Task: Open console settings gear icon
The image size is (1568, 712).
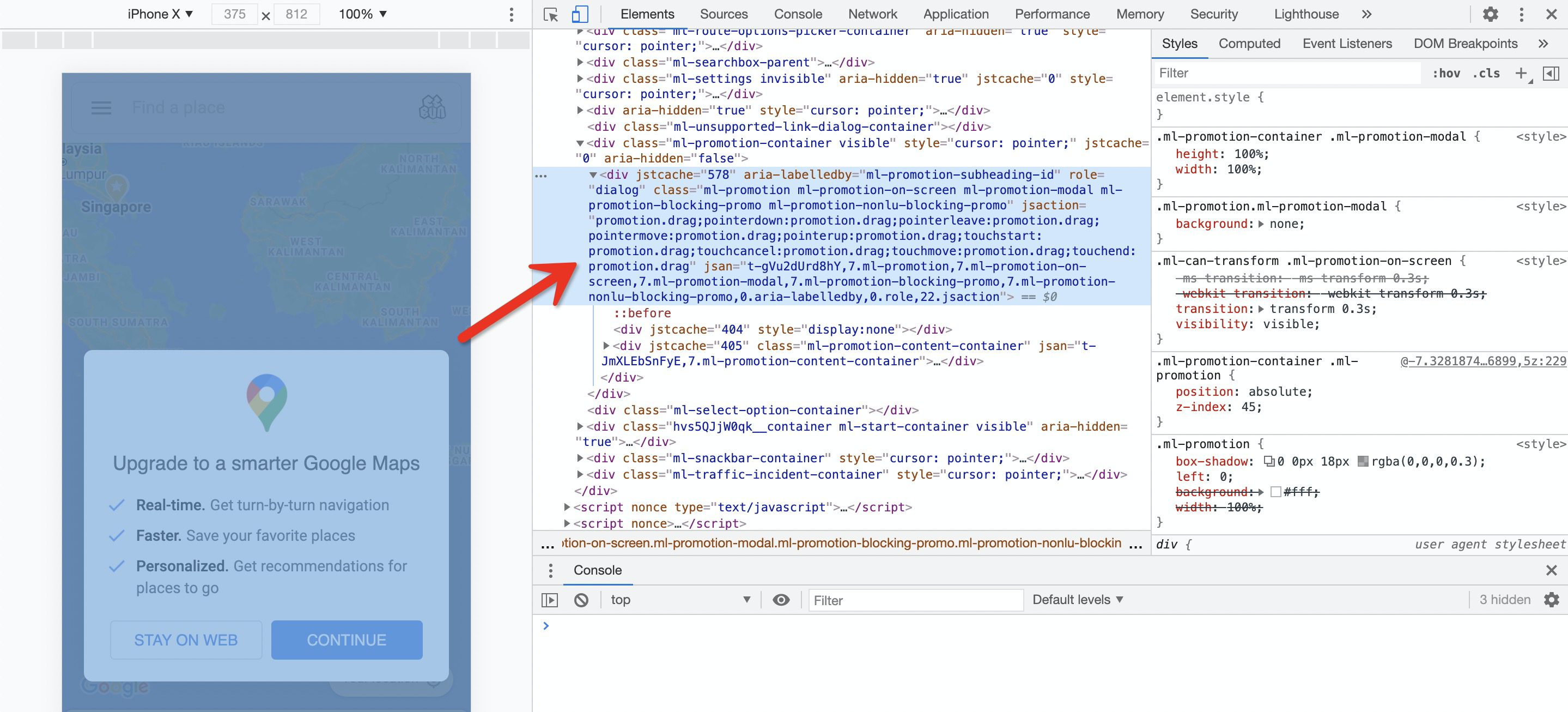Action: (x=1552, y=600)
